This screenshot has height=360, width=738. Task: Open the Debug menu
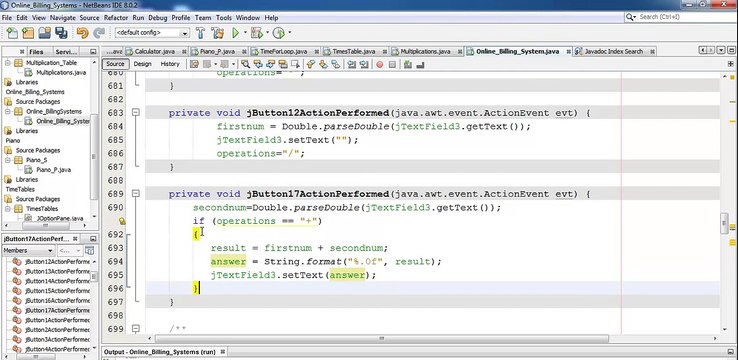tap(158, 17)
